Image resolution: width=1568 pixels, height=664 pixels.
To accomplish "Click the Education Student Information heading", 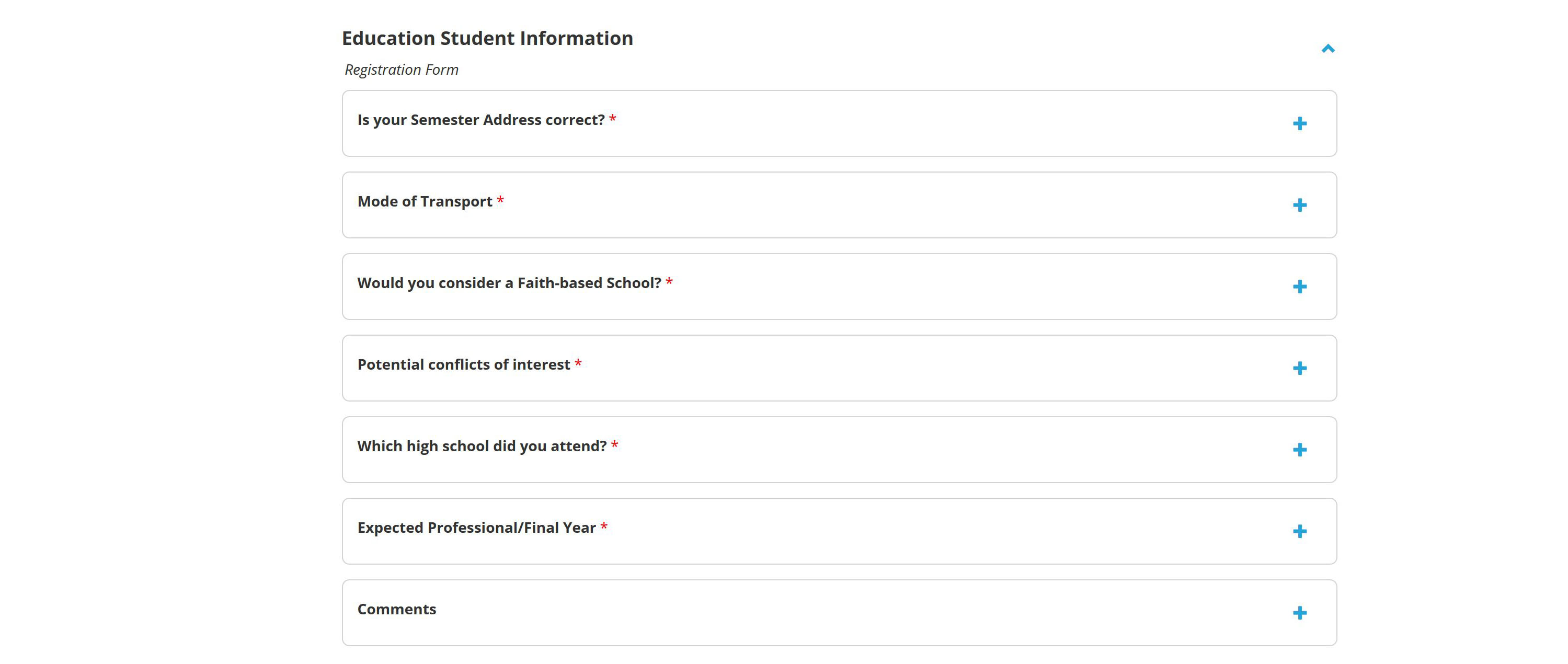I will (487, 38).
